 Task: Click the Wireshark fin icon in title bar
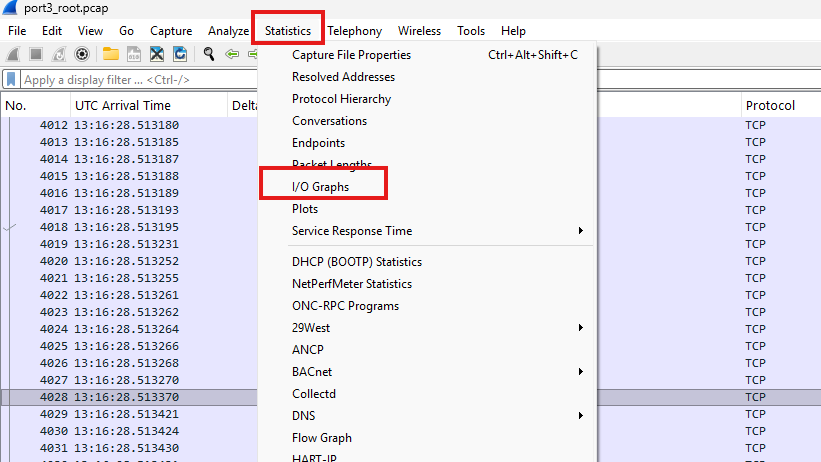(10, 7)
